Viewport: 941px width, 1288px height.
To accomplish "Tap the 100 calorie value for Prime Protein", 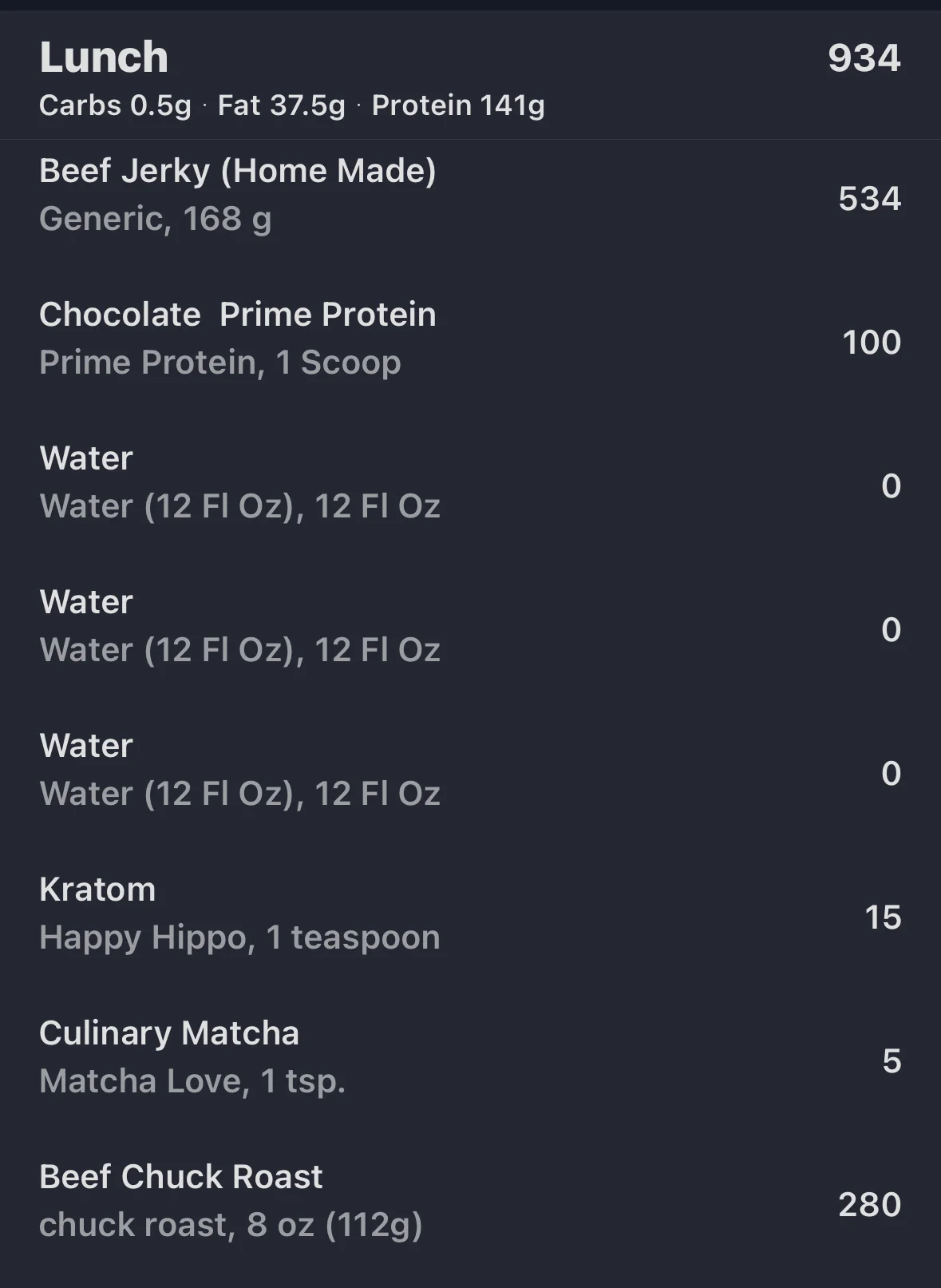I will (x=872, y=343).
